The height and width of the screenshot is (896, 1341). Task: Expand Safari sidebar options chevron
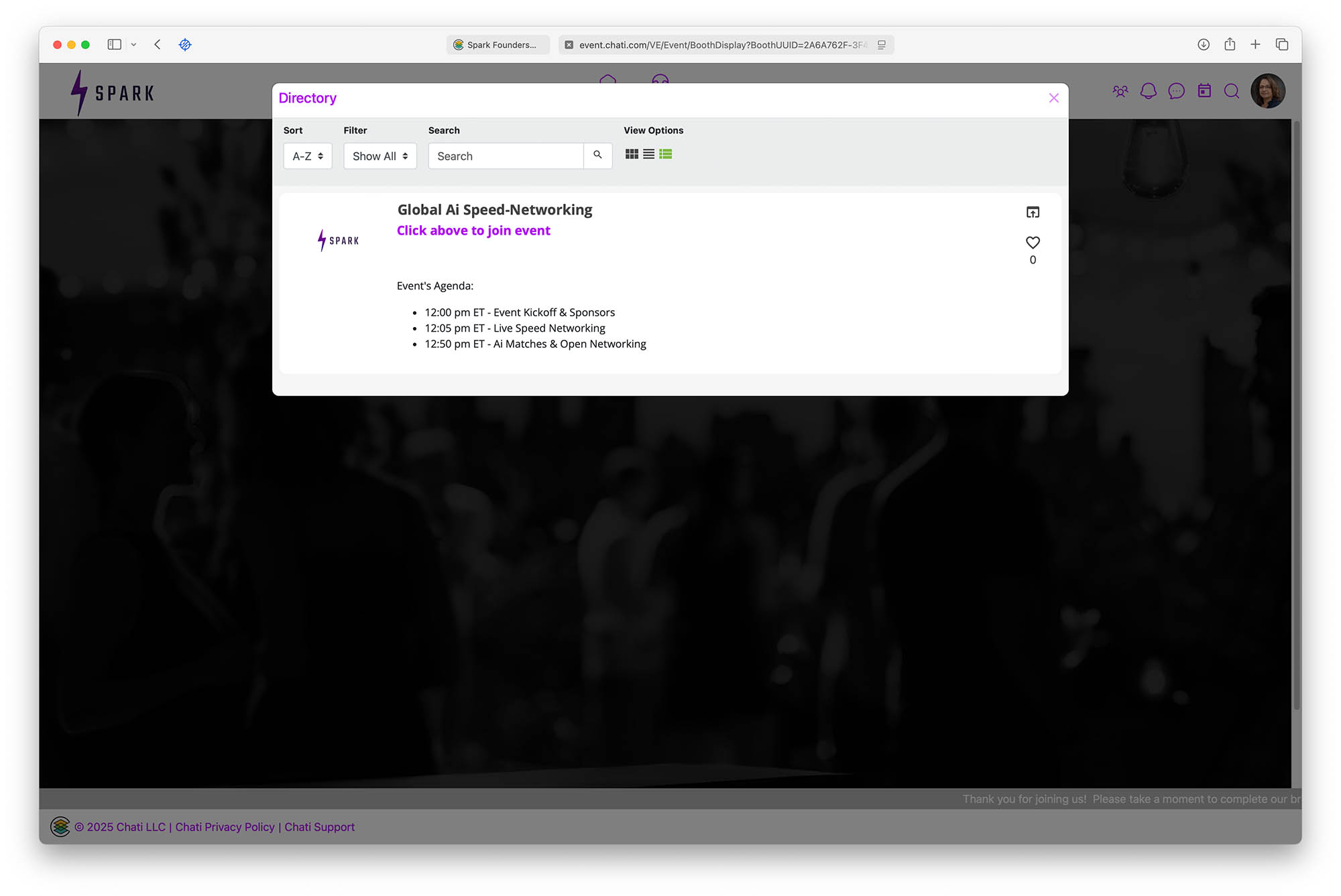coord(133,45)
